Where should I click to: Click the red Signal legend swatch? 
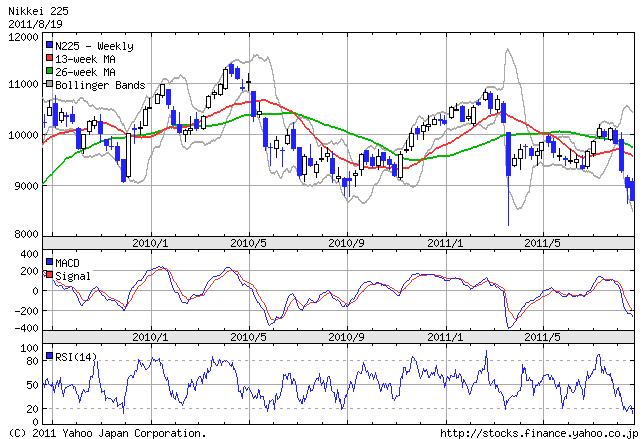pyautogui.click(x=49, y=275)
